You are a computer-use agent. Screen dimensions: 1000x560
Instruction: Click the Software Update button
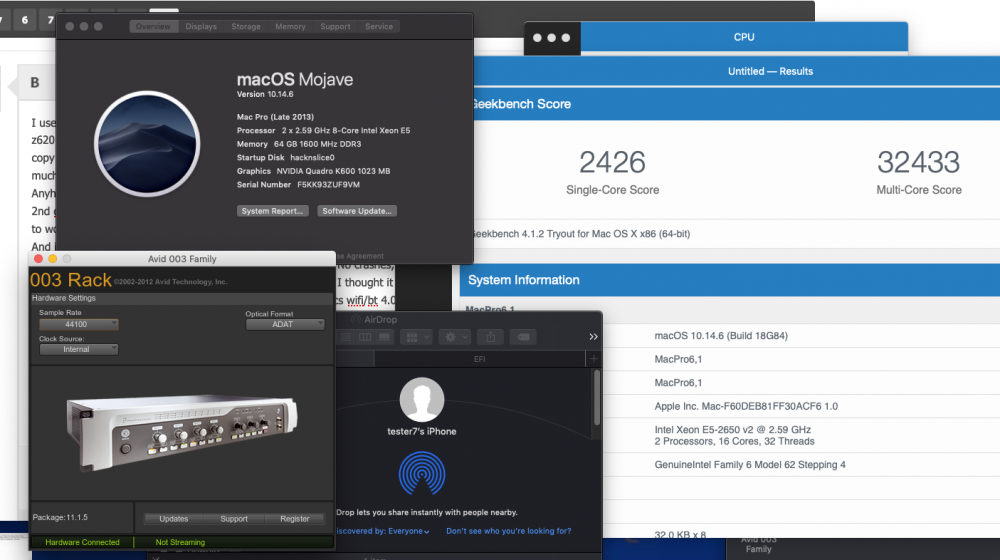tap(357, 211)
